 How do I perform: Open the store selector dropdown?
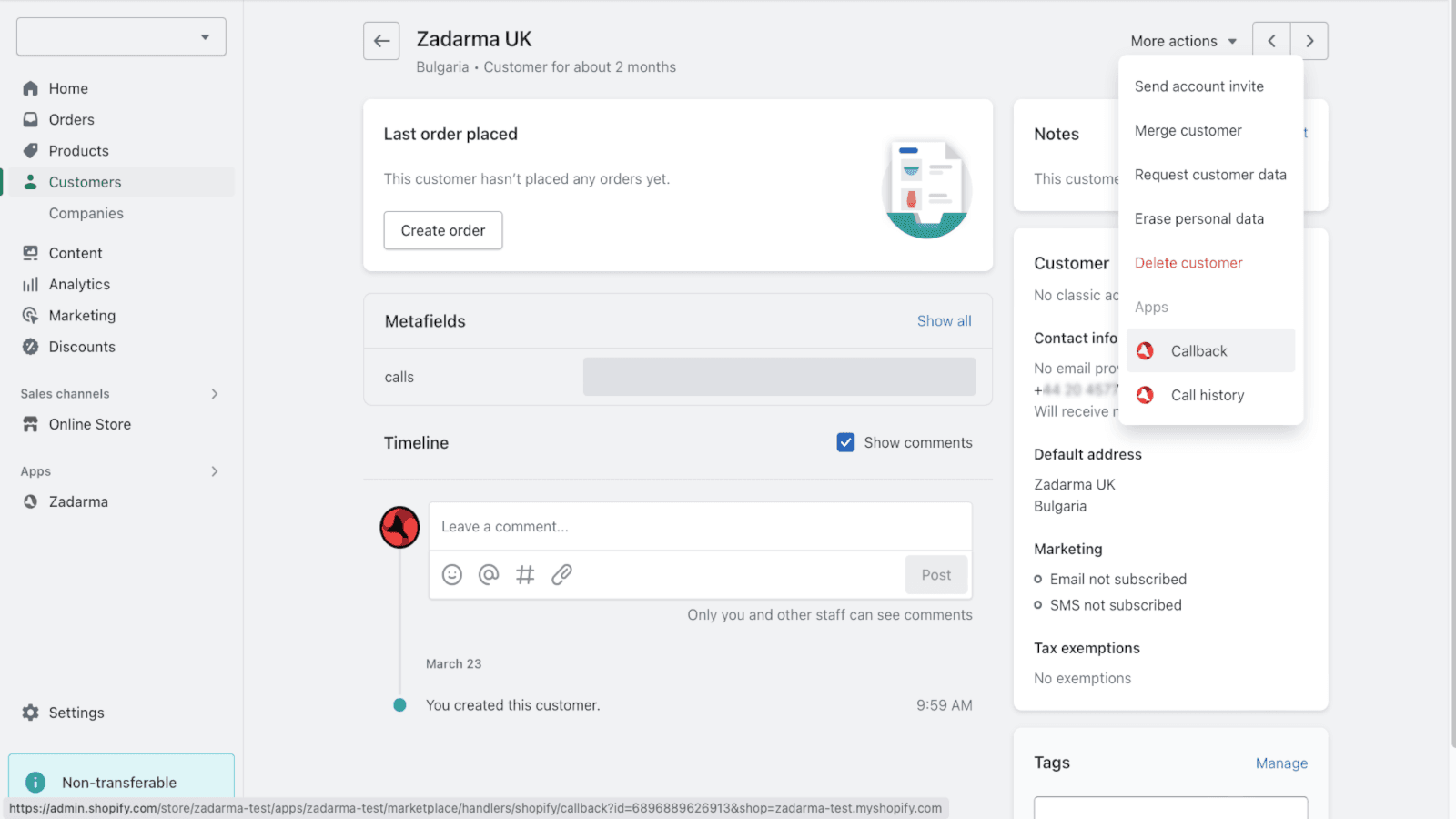(121, 37)
